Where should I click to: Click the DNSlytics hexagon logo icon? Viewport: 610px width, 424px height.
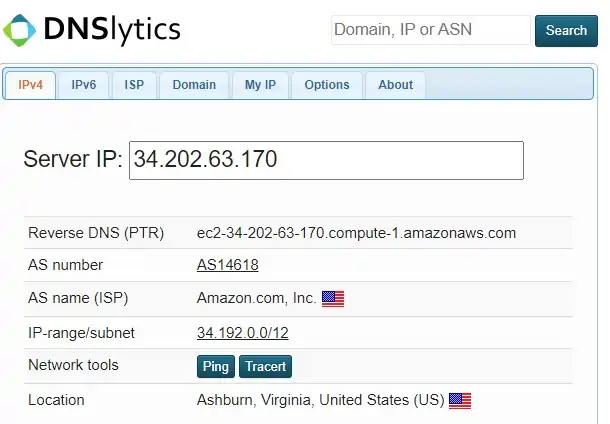point(20,30)
